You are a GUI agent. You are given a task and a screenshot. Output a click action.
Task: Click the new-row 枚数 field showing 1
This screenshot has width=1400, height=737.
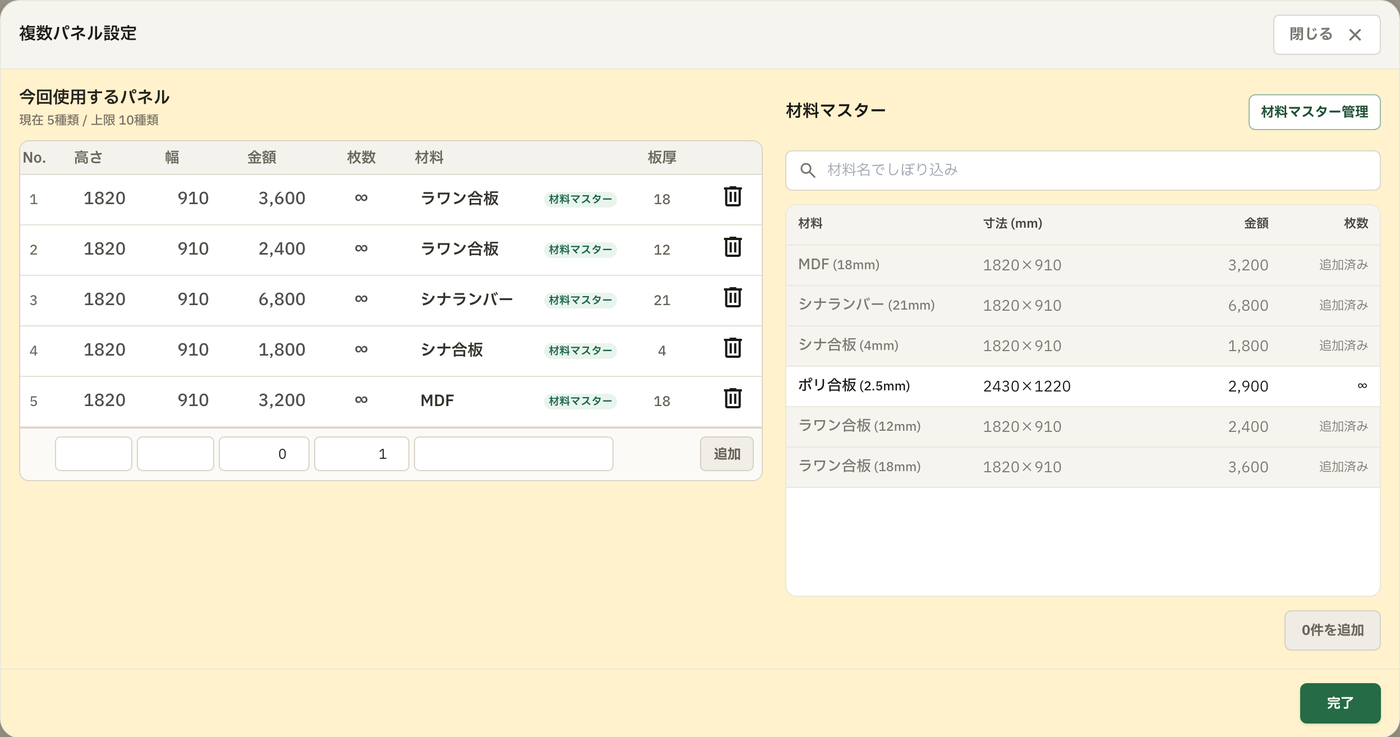coord(361,454)
